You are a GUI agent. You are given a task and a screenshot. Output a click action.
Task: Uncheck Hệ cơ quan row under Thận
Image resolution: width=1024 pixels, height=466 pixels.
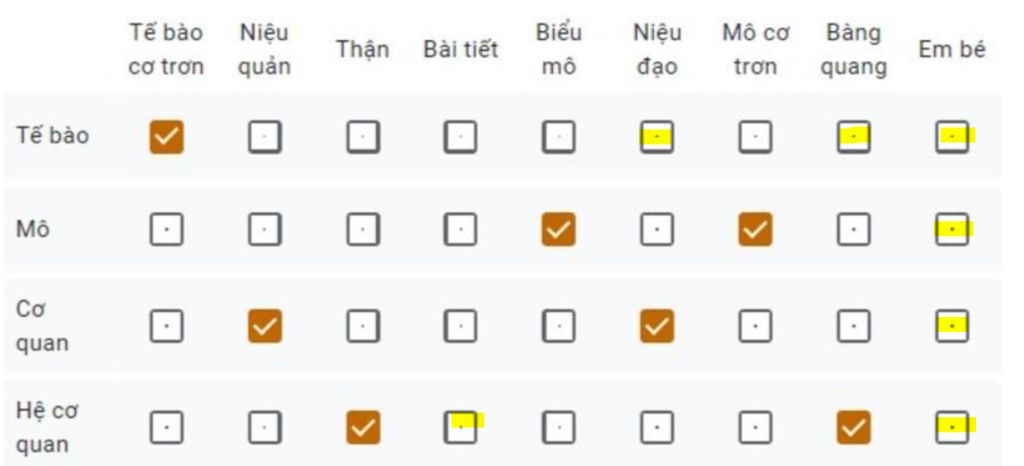click(363, 427)
